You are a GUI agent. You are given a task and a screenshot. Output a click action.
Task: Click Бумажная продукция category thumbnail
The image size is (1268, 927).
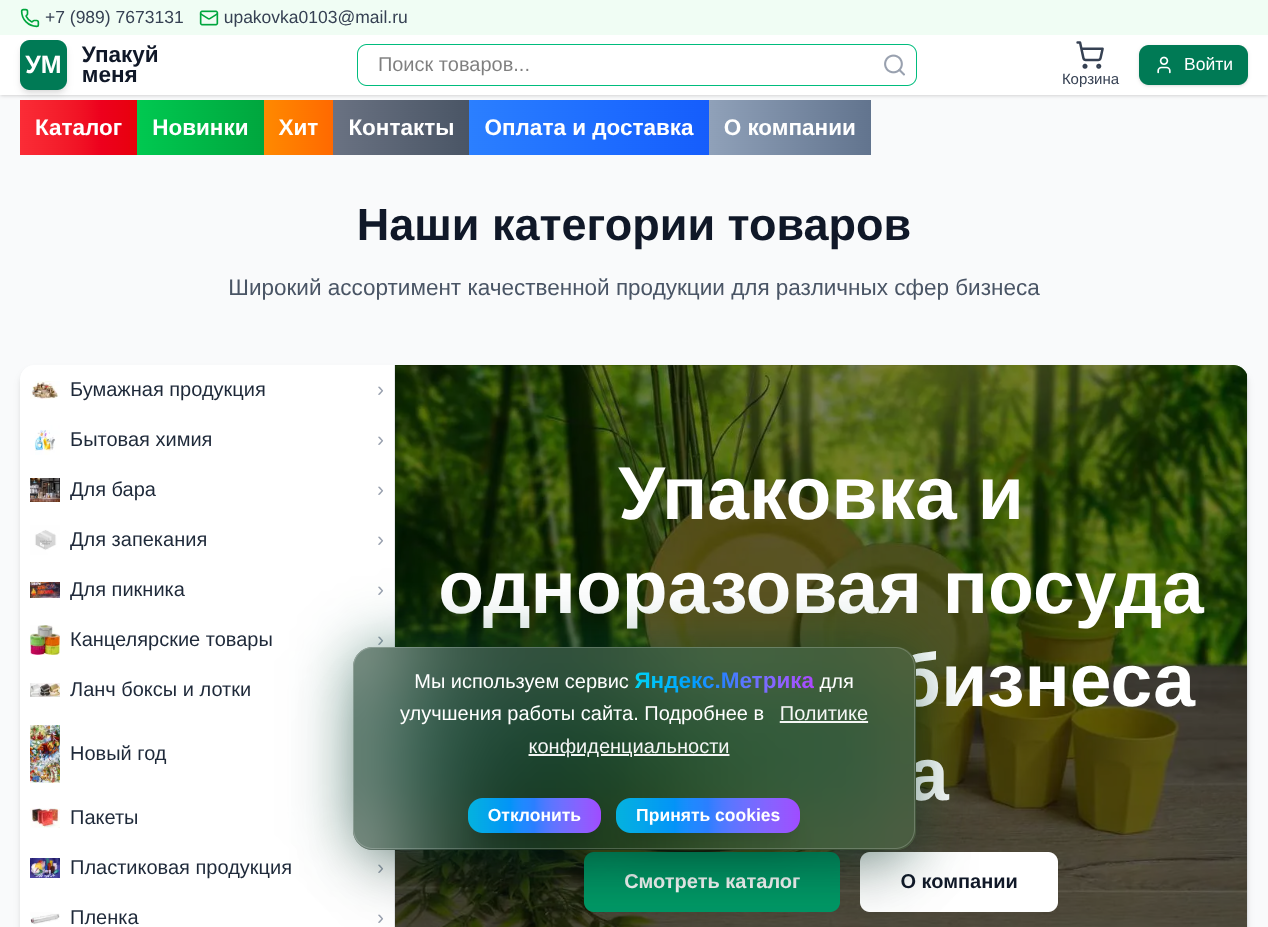45,390
